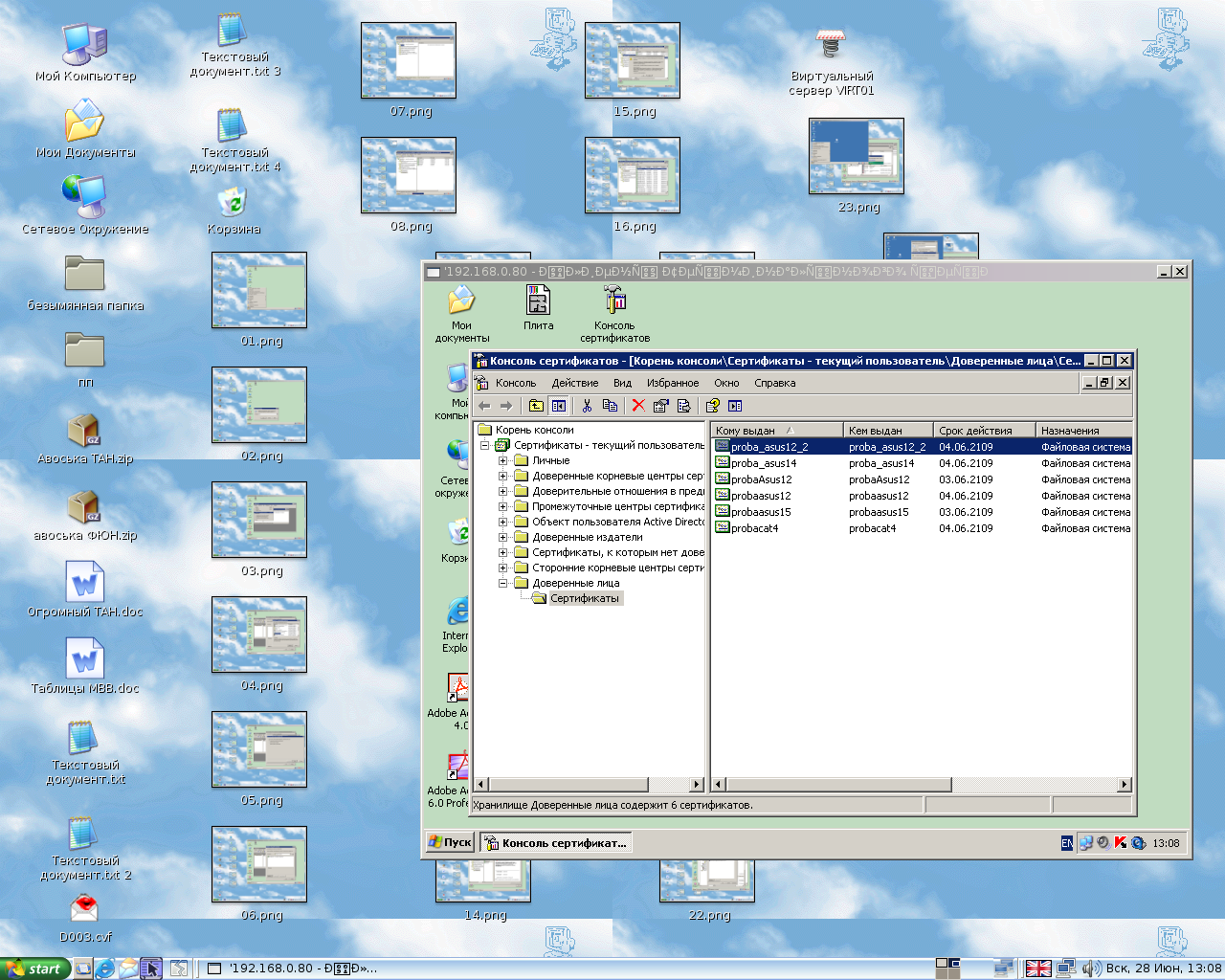Open the Действие menu
1225x980 pixels.
click(x=574, y=383)
